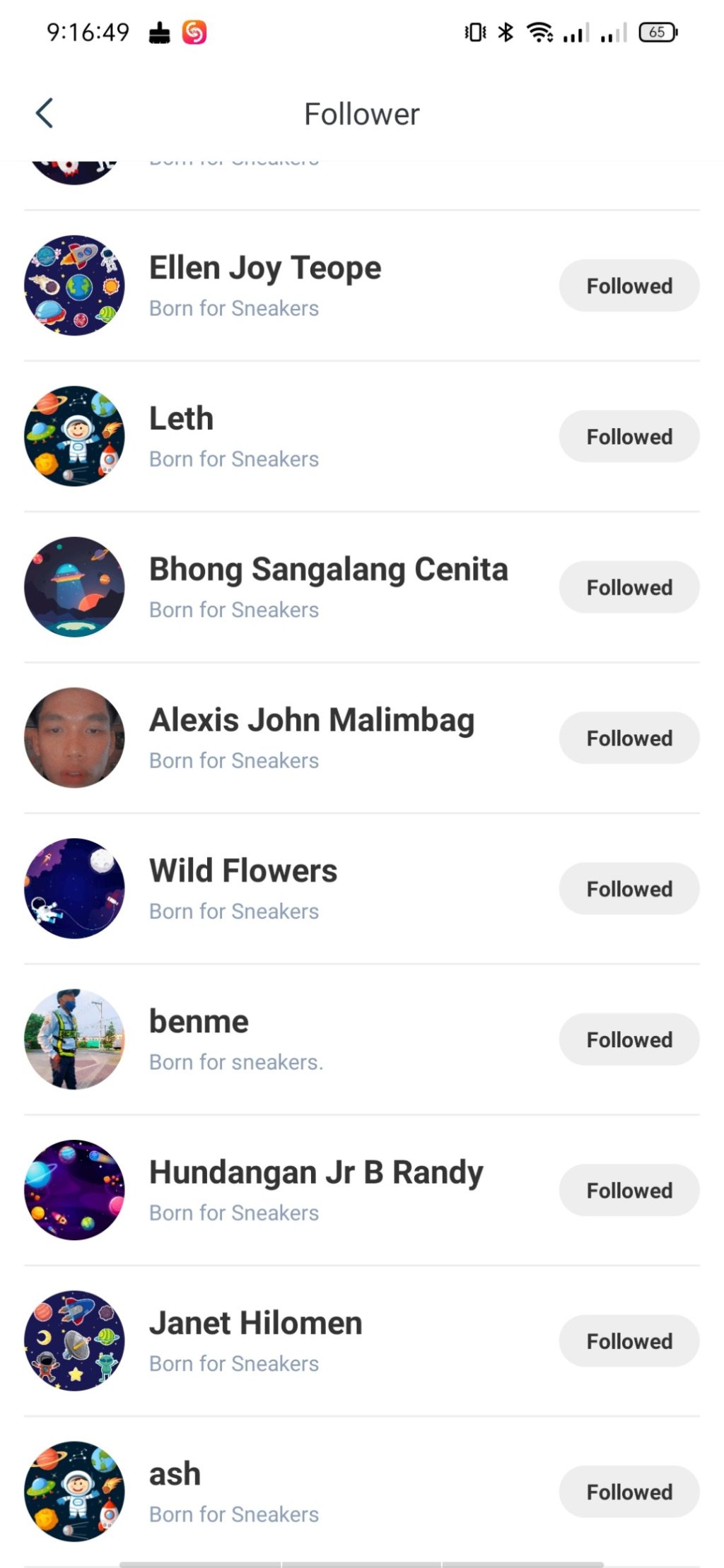Tap Alexis John Malimbag's profile photo

[74, 738]
